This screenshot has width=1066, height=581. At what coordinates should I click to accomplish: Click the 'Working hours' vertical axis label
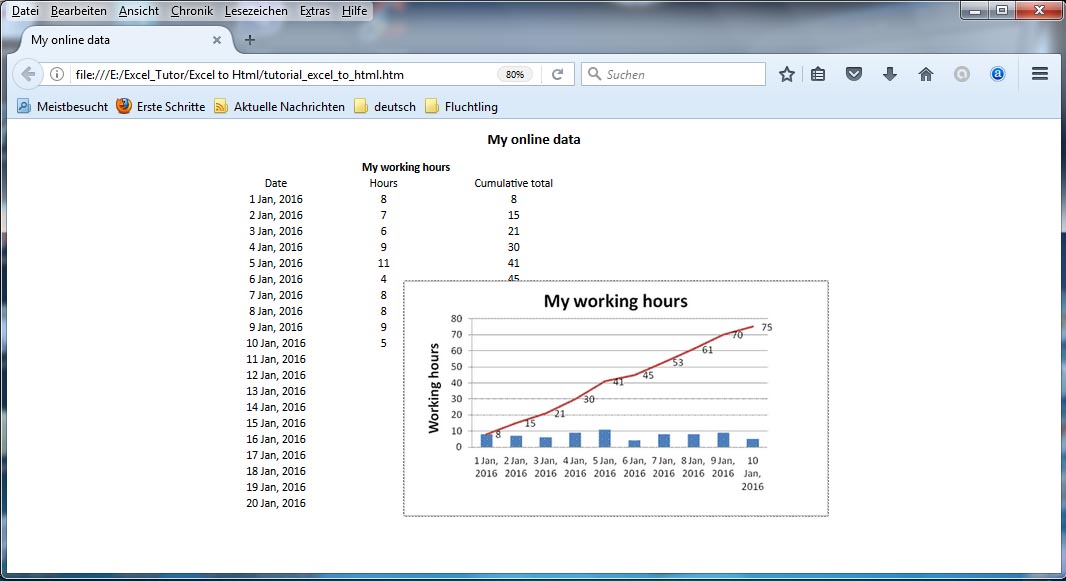pyautogui.click(x=434, y=388)
